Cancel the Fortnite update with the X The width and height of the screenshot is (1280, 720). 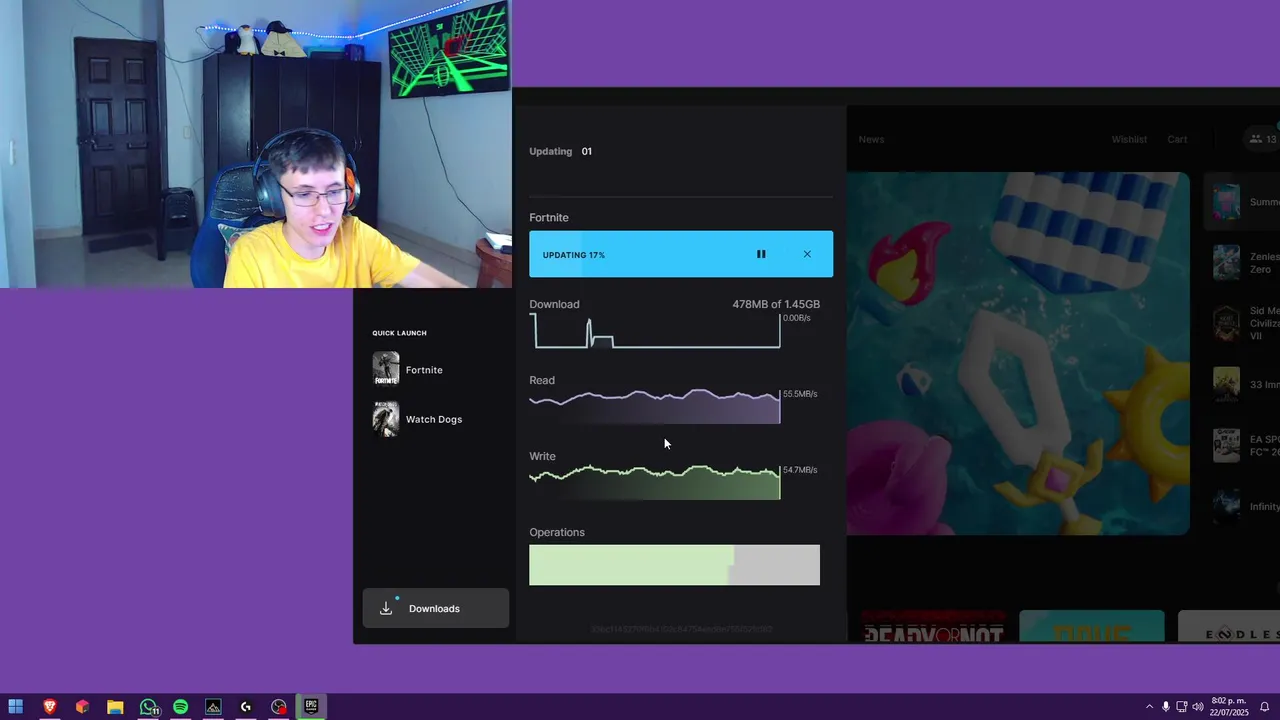tap(807, 254)
